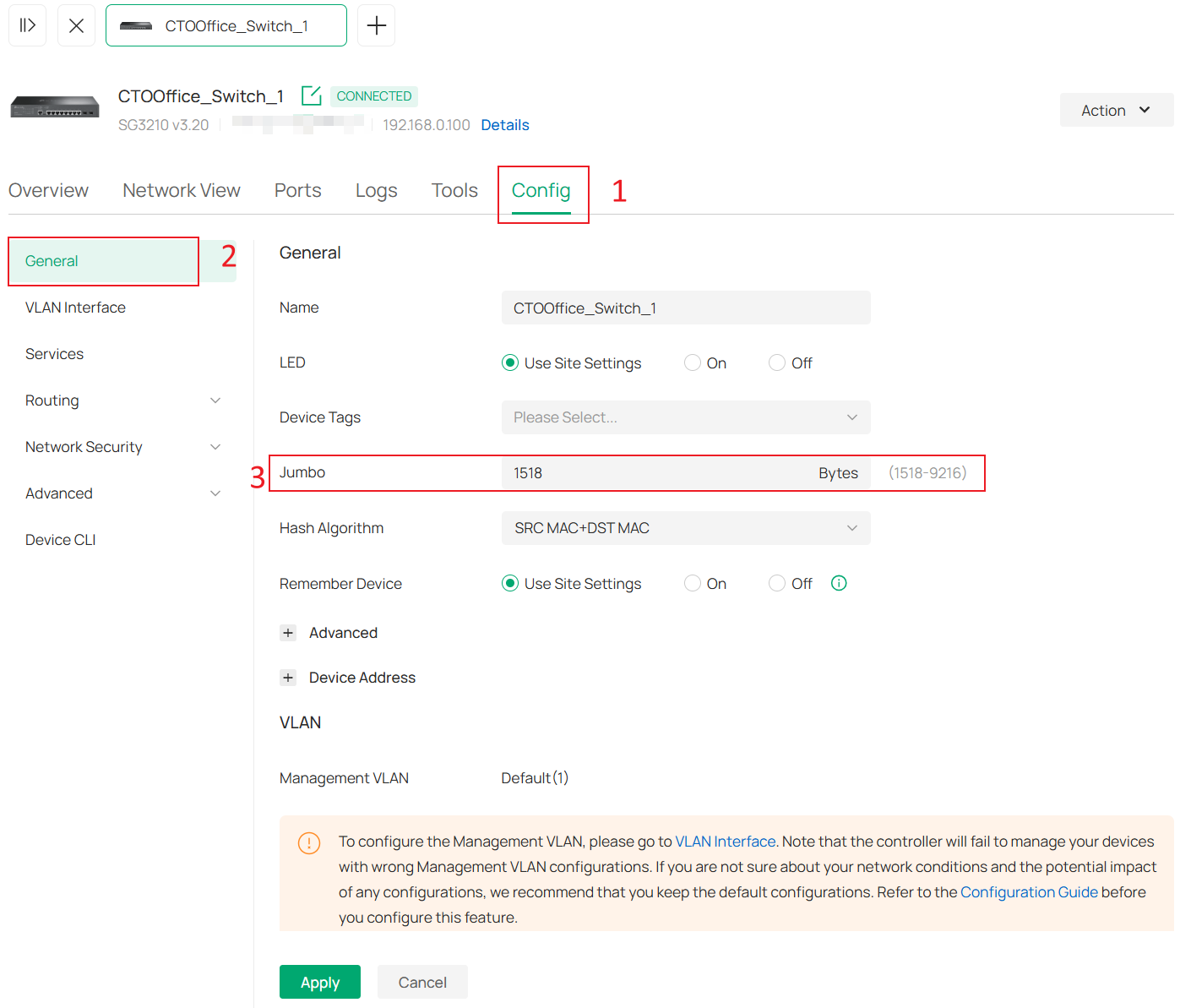Click the info icon beside Remember Device

pos(839,583)
